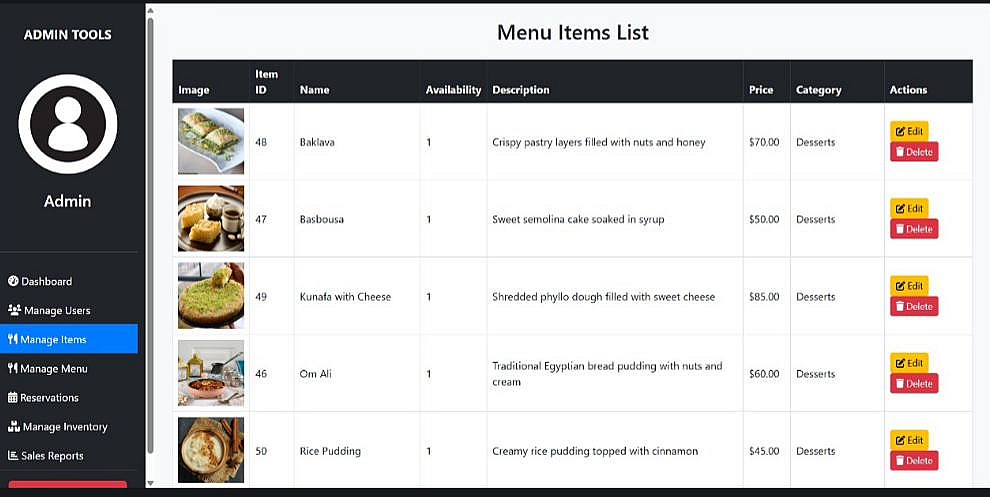Click the red button below Sales Reports
The height and width of the screenshot is (497, 990).
pos(67,487)
